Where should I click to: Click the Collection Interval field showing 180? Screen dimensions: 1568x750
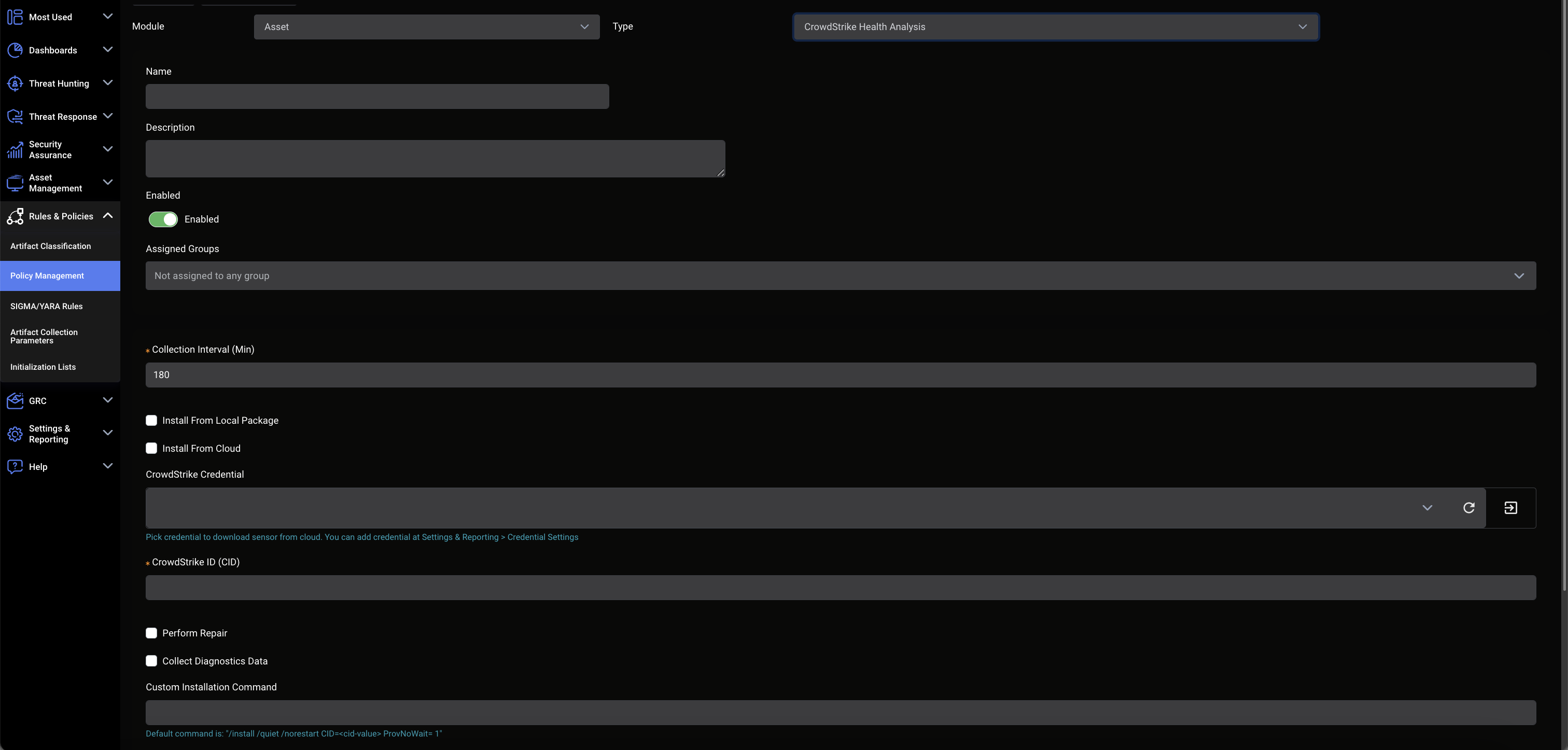(841, 375)
